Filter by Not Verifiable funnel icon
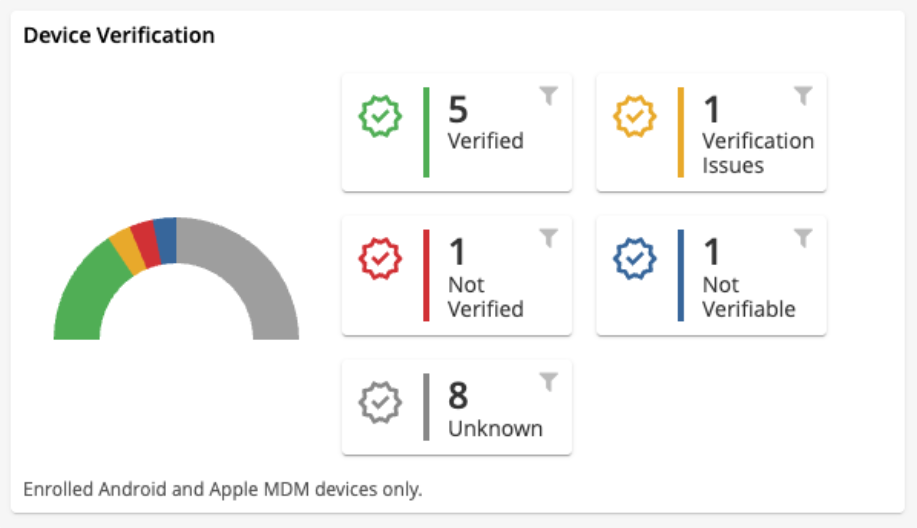The height and width of the screenshot is (528, 917). click(x=802, y=238)
